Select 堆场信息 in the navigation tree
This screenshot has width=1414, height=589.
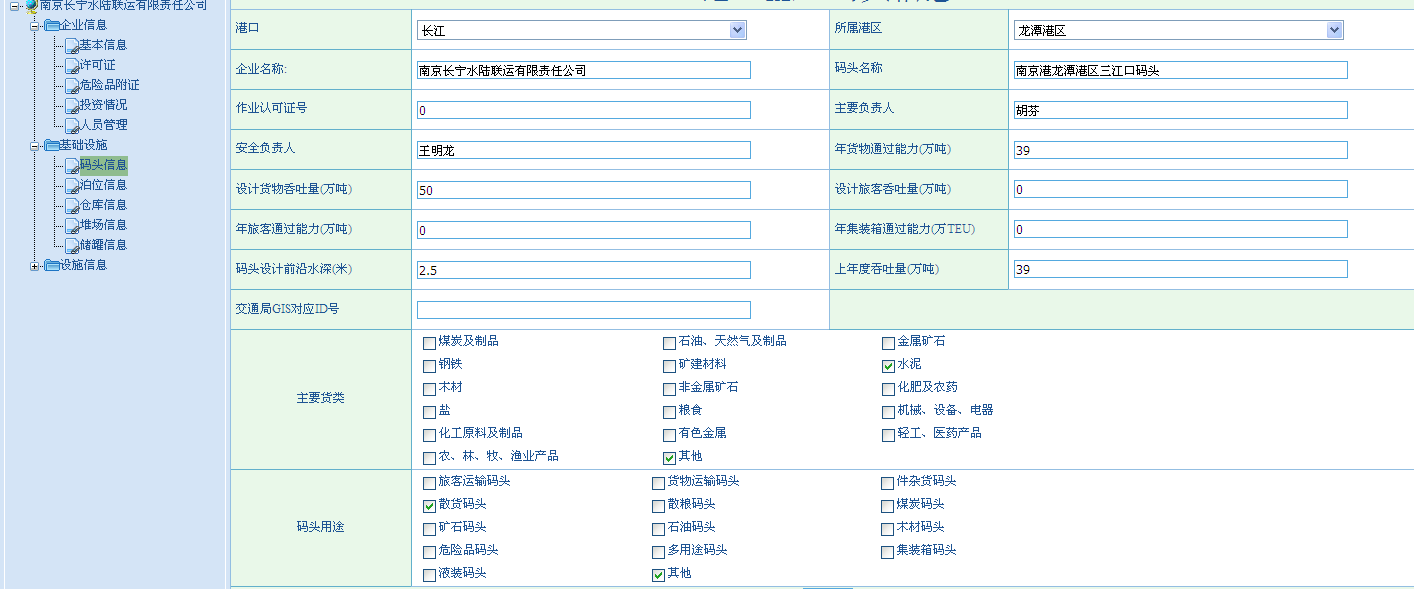point(103,225)
